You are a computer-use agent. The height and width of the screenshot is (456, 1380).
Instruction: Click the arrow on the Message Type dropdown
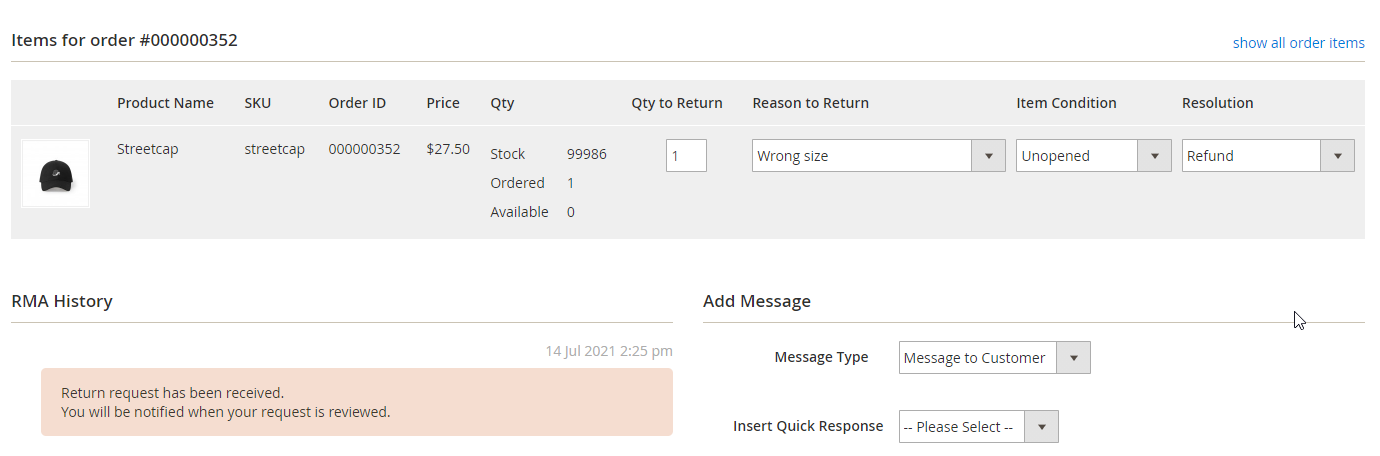tap(1074, 357)
